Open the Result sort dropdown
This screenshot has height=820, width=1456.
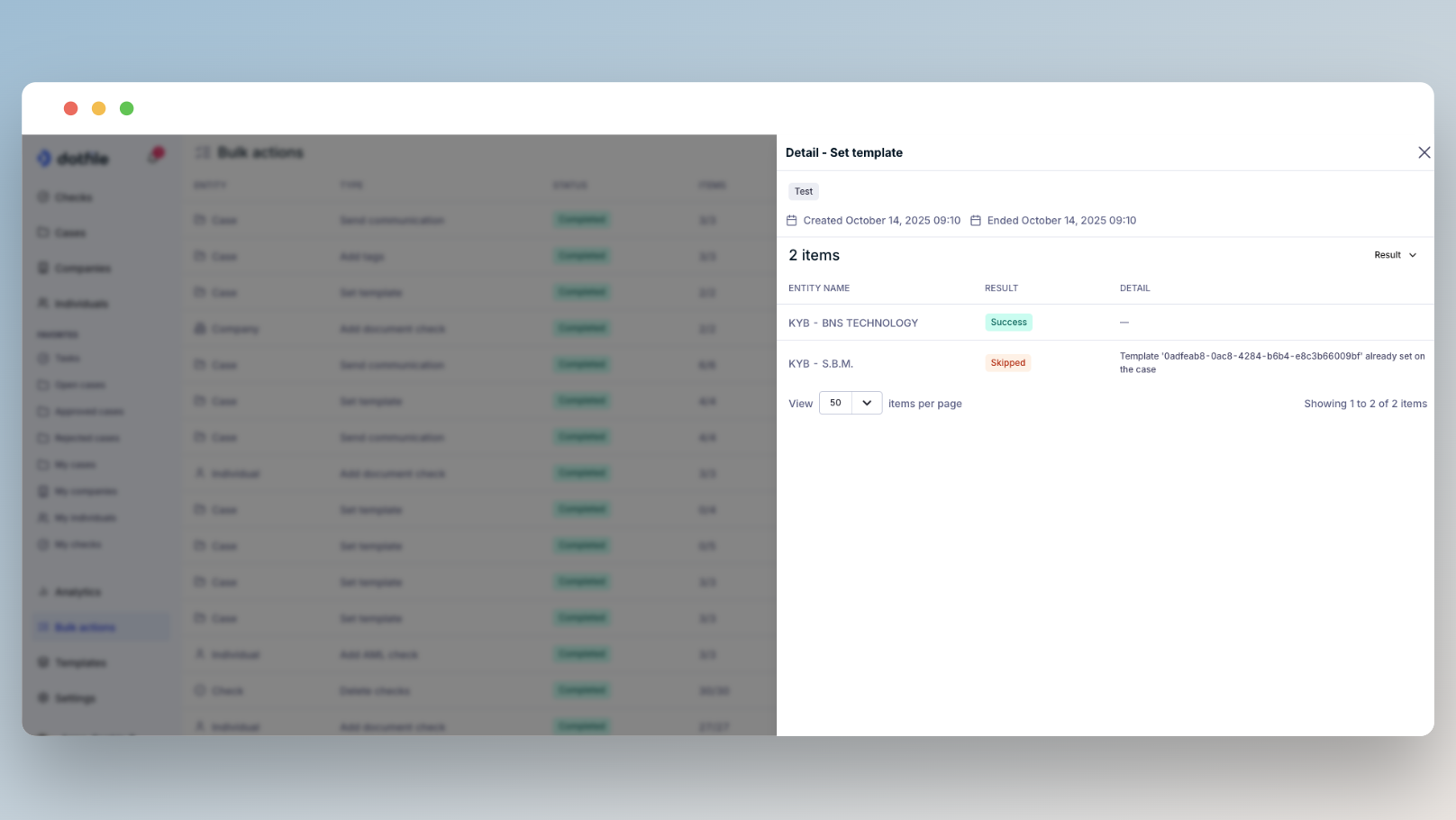coord(1395,255)
